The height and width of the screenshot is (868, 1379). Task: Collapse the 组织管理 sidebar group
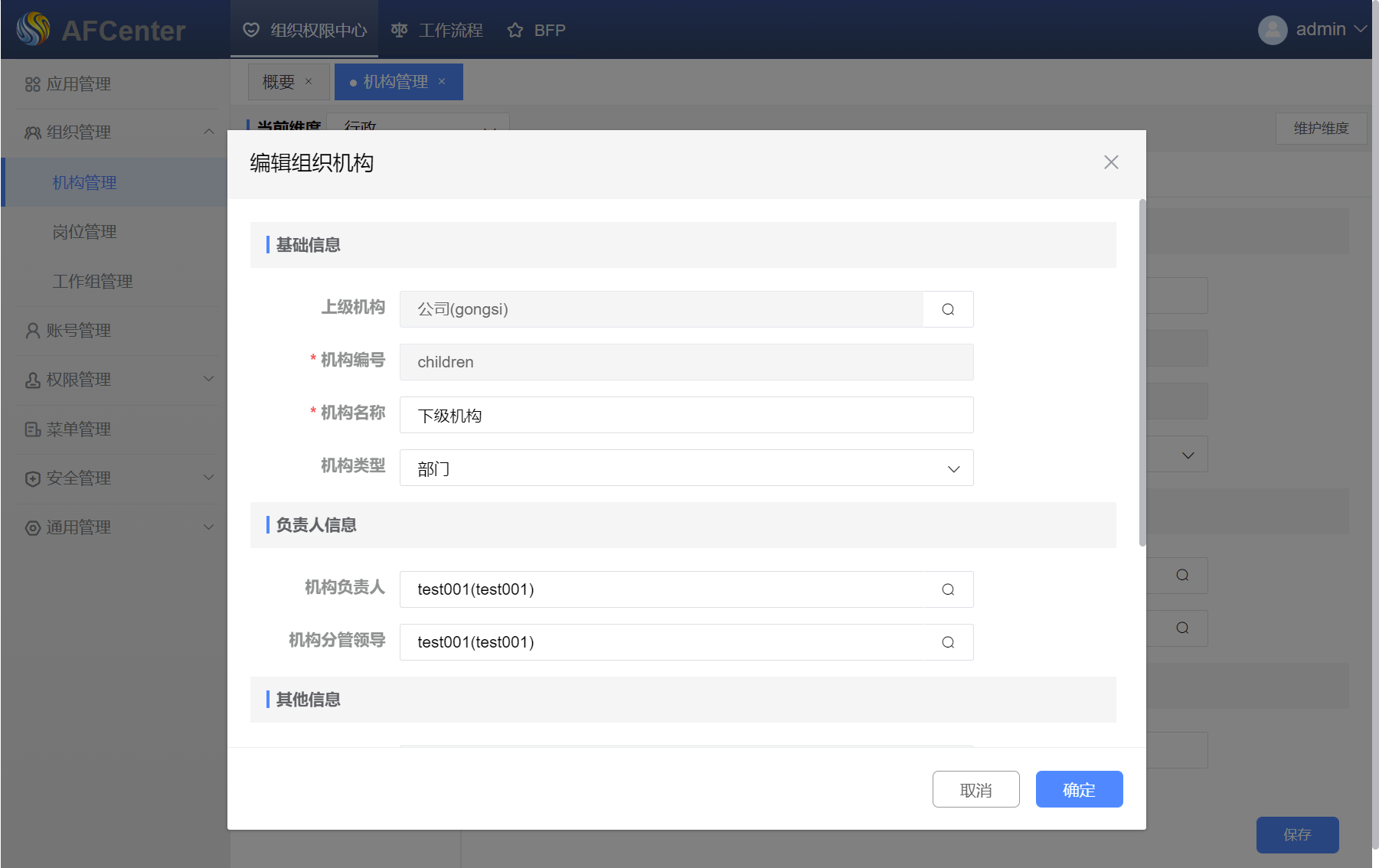tap(208, 132)
